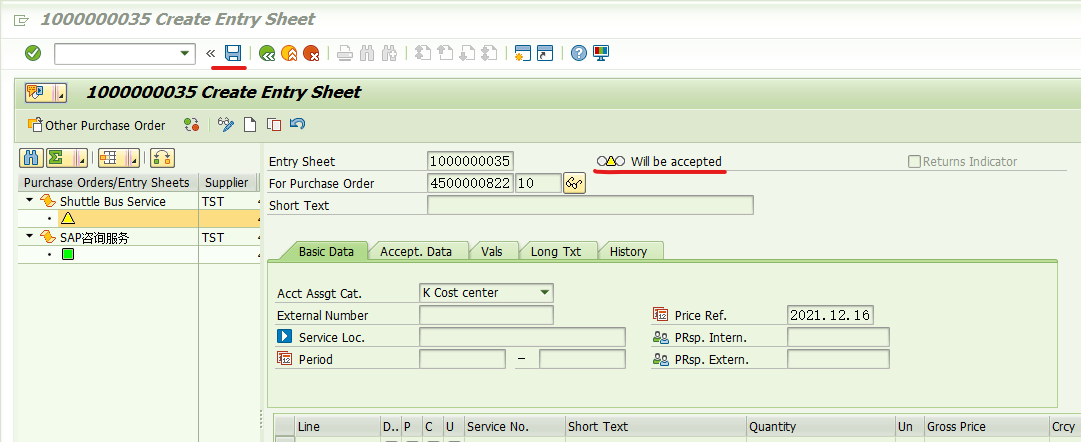Toggle Display/Change with glasses-pencil icon
Viewport: 1081px width, 442px height.
coord(225,125)
